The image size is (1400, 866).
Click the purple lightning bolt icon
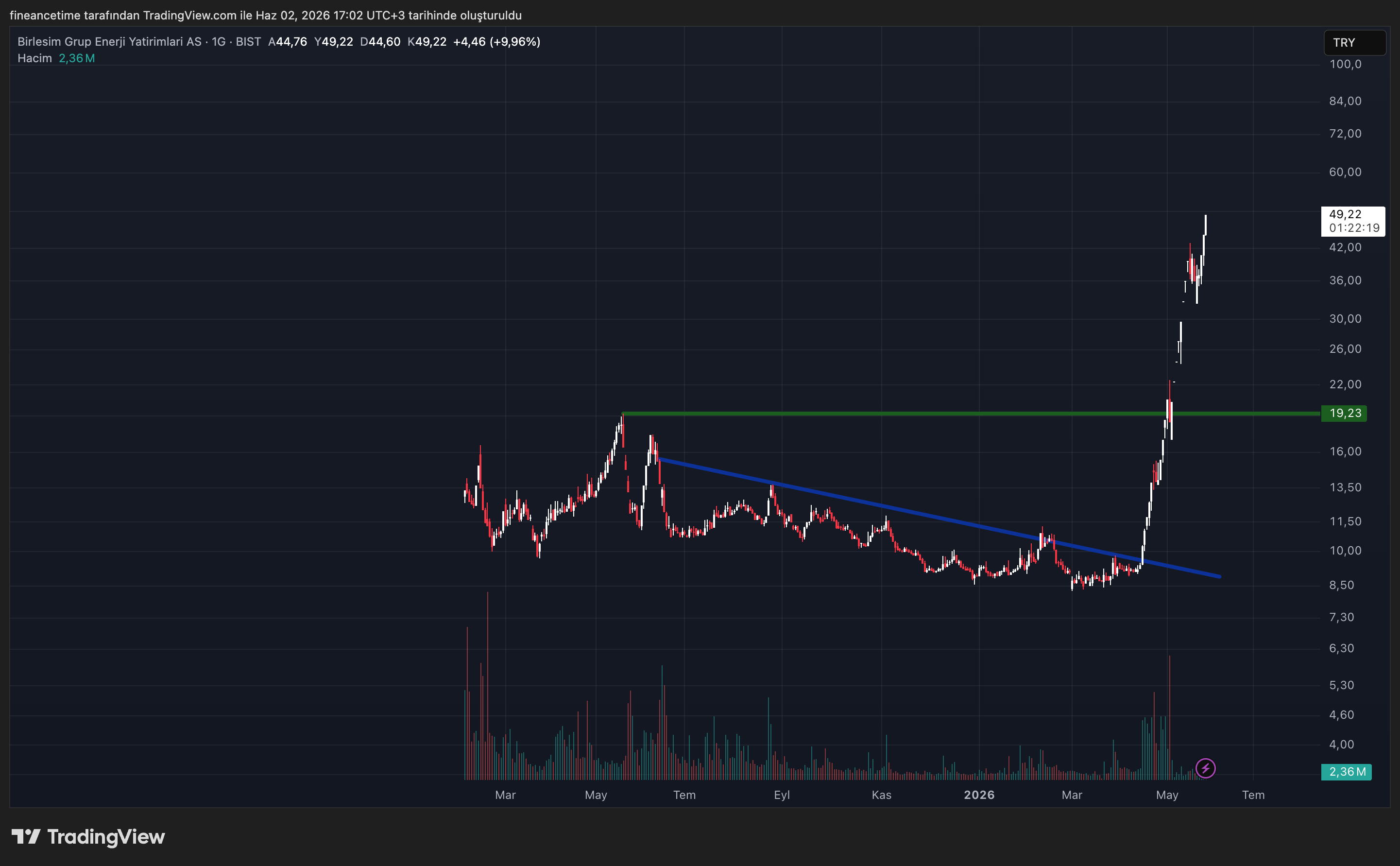(x=1205, y=768)
